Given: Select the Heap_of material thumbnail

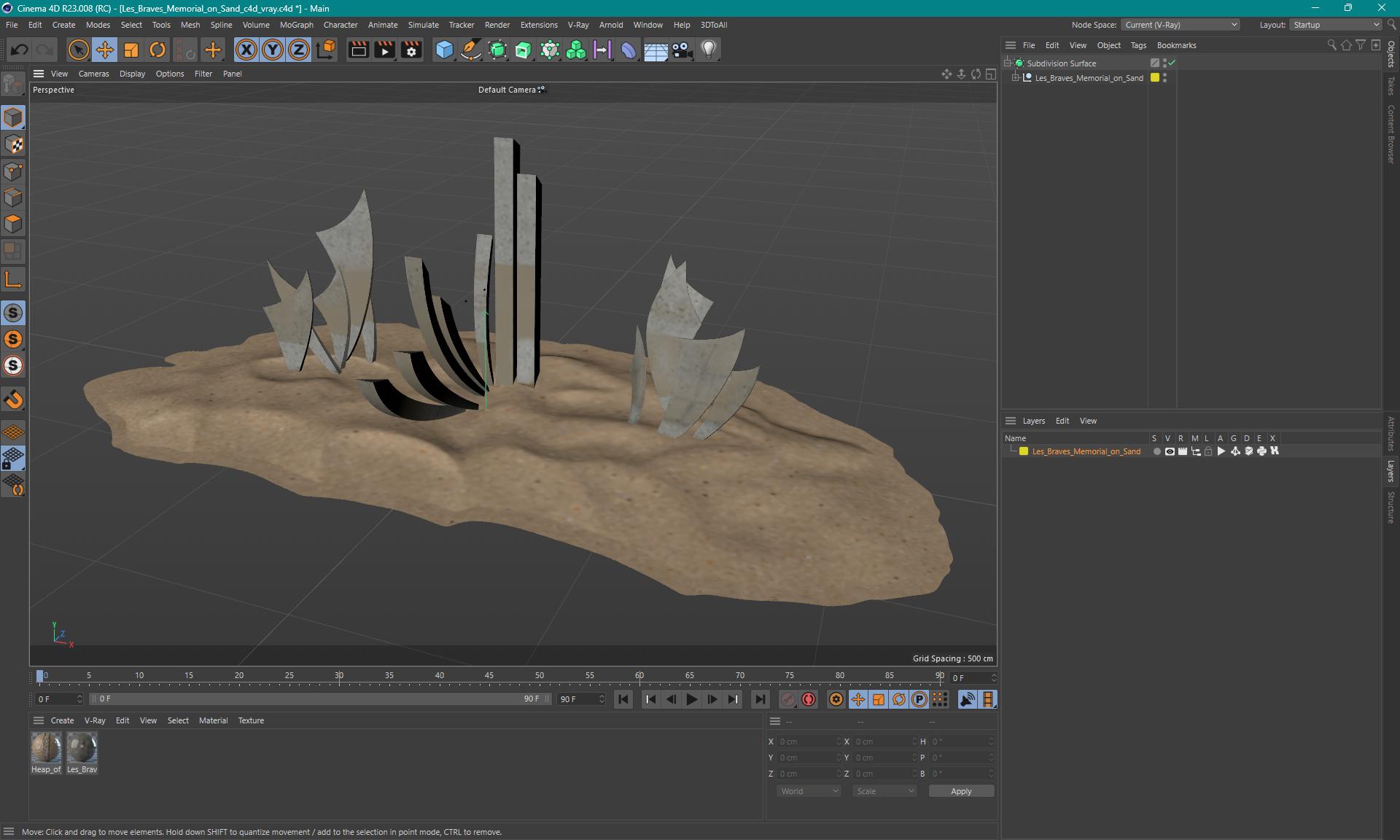Looking at the screenshot, I should pos(46,748).
